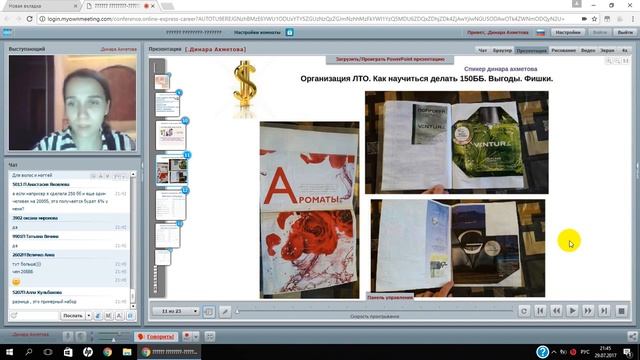Click the fullscreen layout icon in bottom bar
This screenshot has width=640, height=360.
[x=210, y=336]
